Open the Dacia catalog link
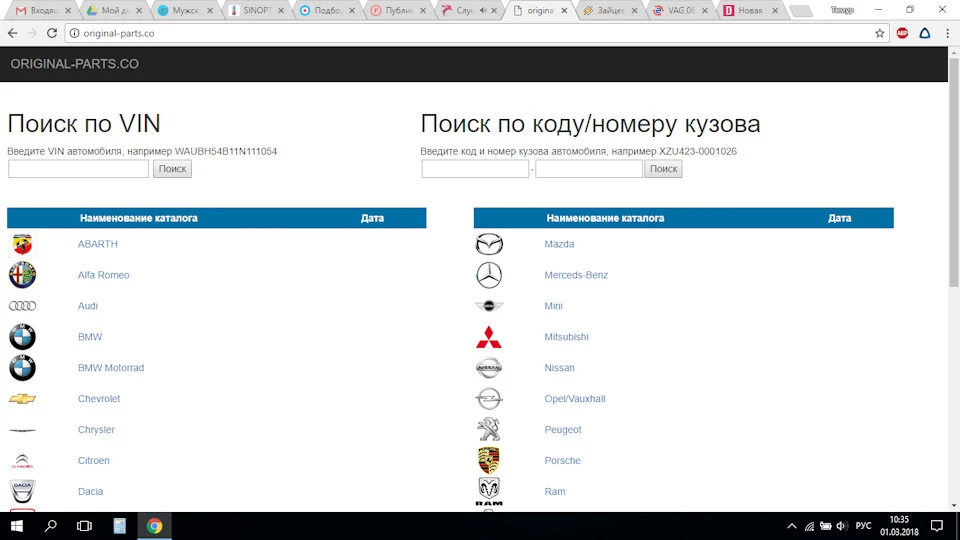960x540 pixels. tap(90, 491)
